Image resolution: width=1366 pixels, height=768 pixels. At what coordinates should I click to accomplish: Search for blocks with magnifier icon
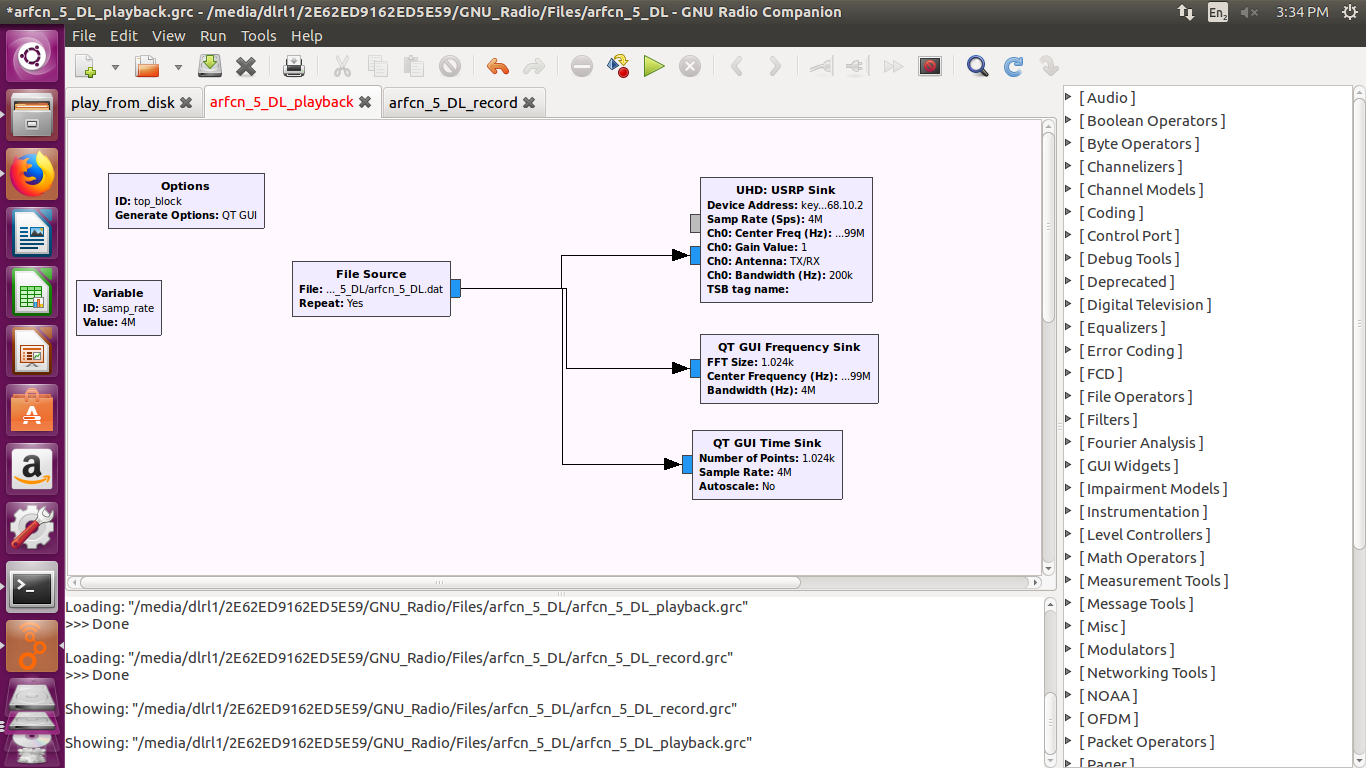(978, 67)
